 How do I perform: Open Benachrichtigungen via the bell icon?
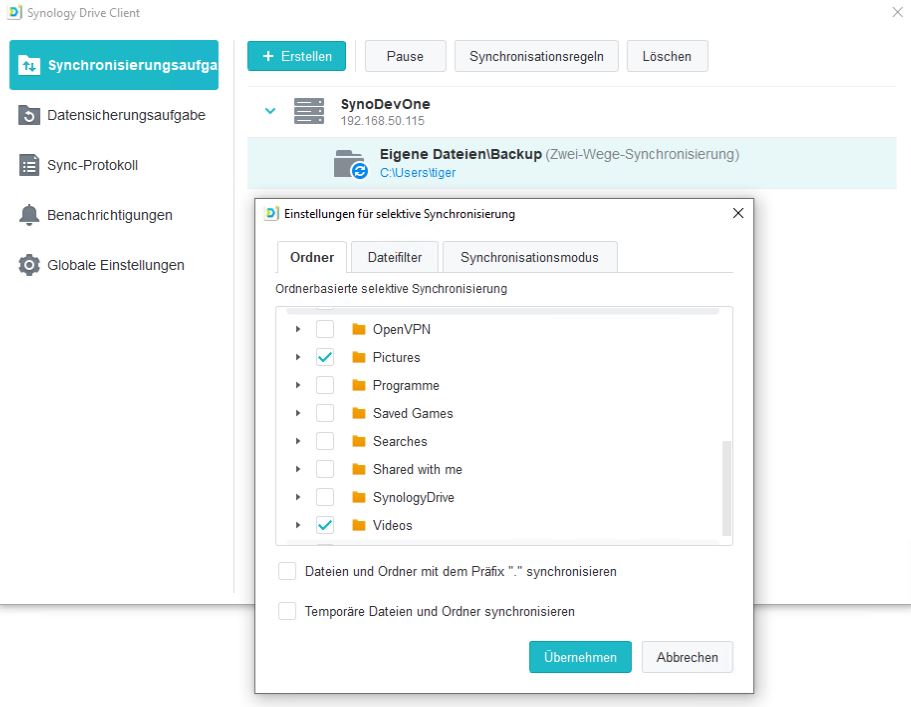tap(29, 215)
